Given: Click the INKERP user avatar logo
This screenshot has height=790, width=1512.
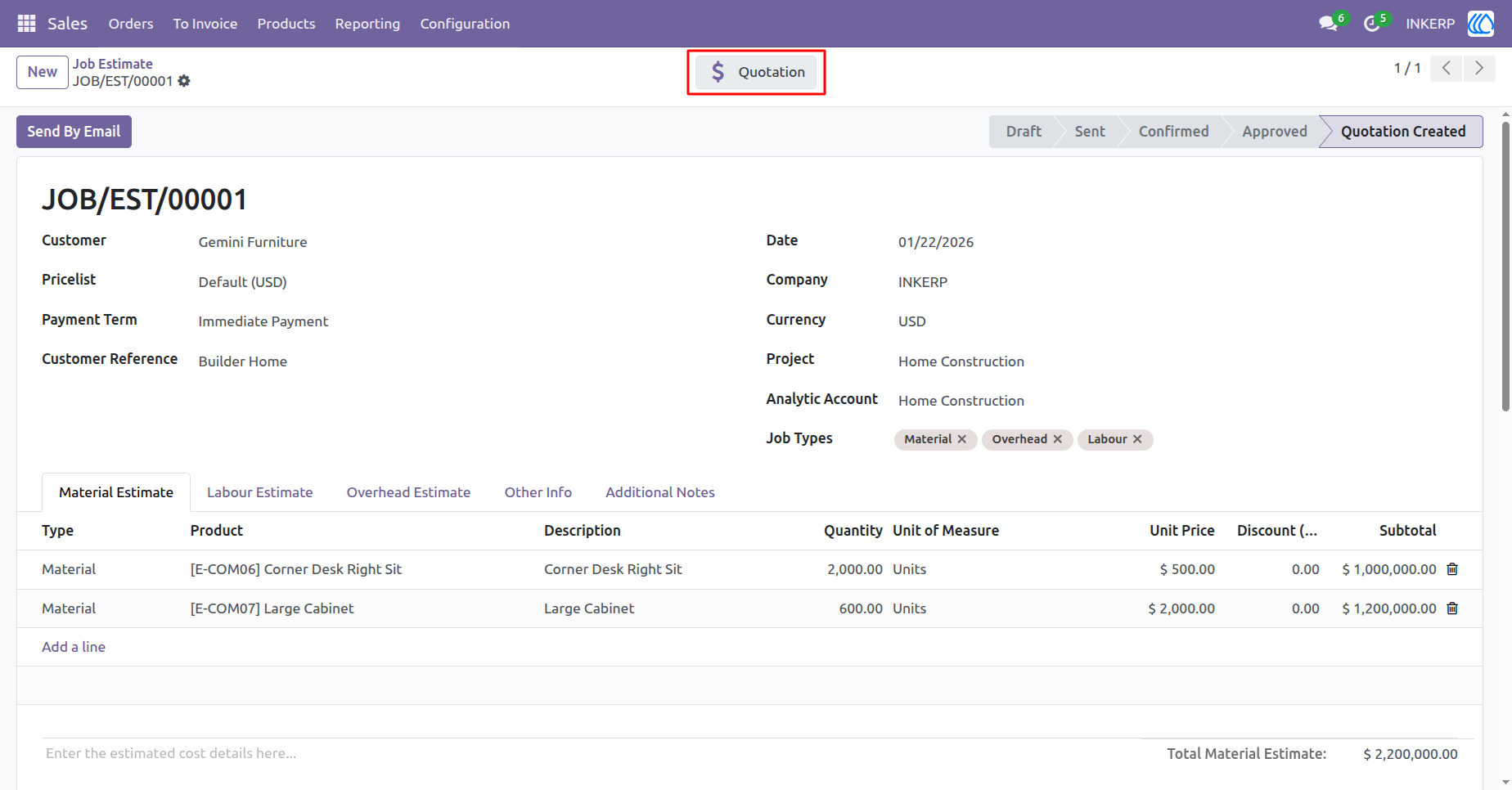Looking at the screenshot, I should (x=1481, y=24).
